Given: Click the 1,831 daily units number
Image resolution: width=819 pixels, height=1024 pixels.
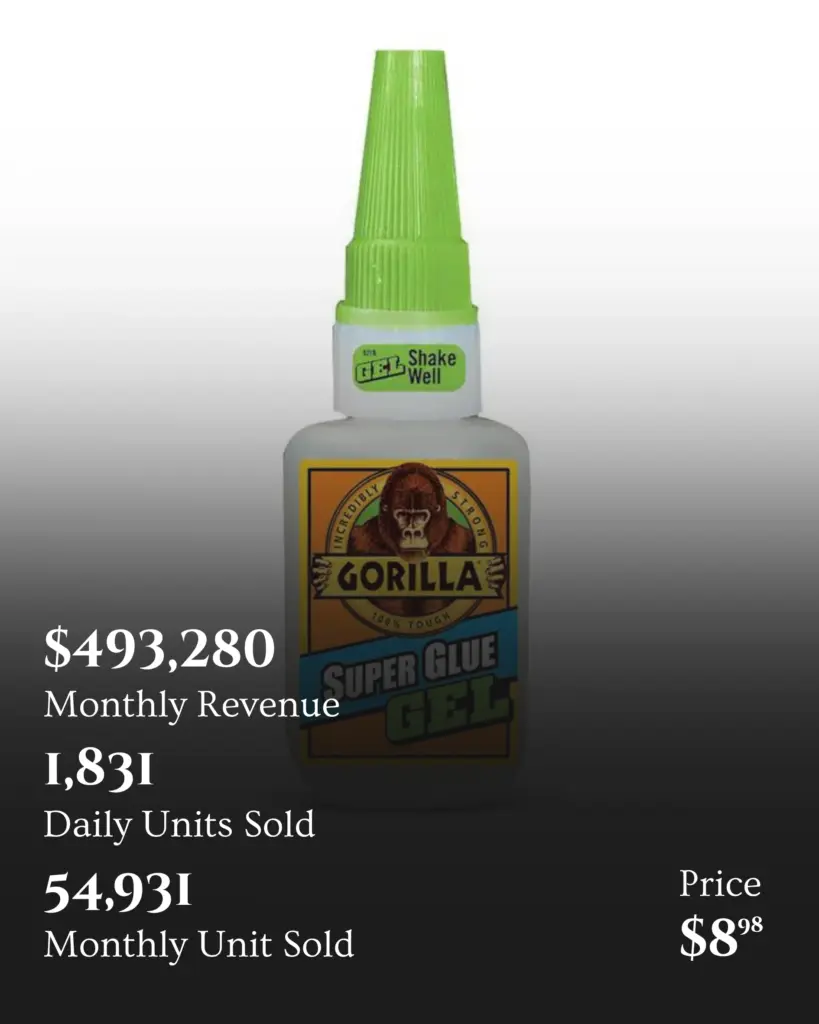Looking at the screenshot, I should [99, 769].
